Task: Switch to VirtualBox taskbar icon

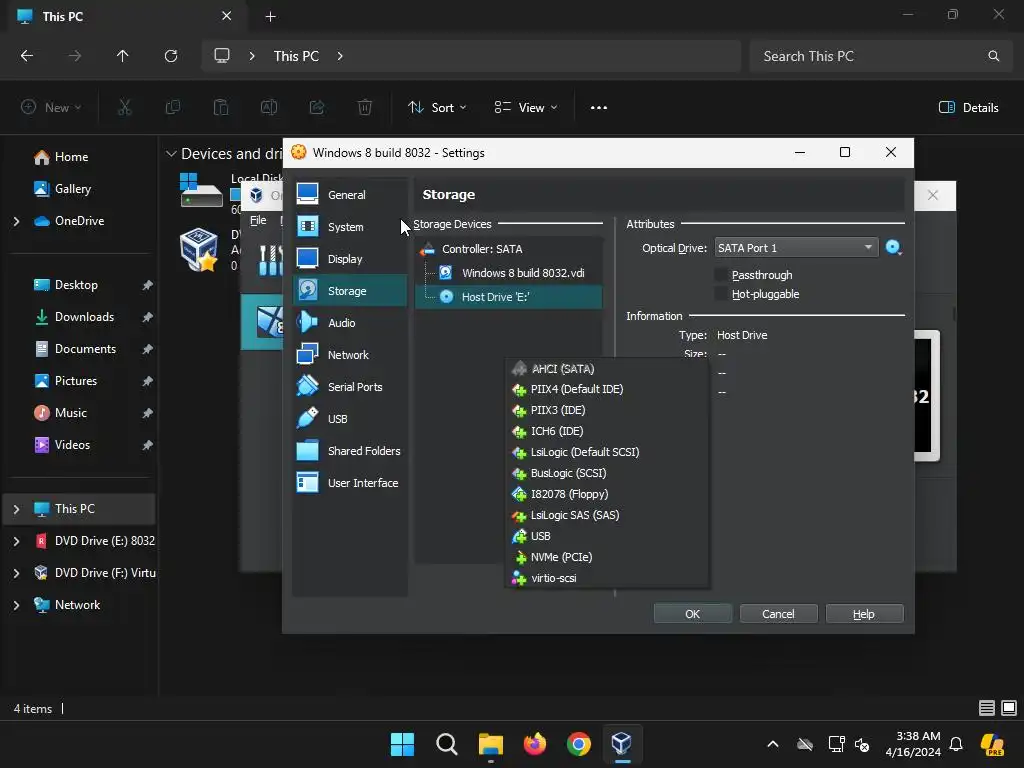Action: 622,744
